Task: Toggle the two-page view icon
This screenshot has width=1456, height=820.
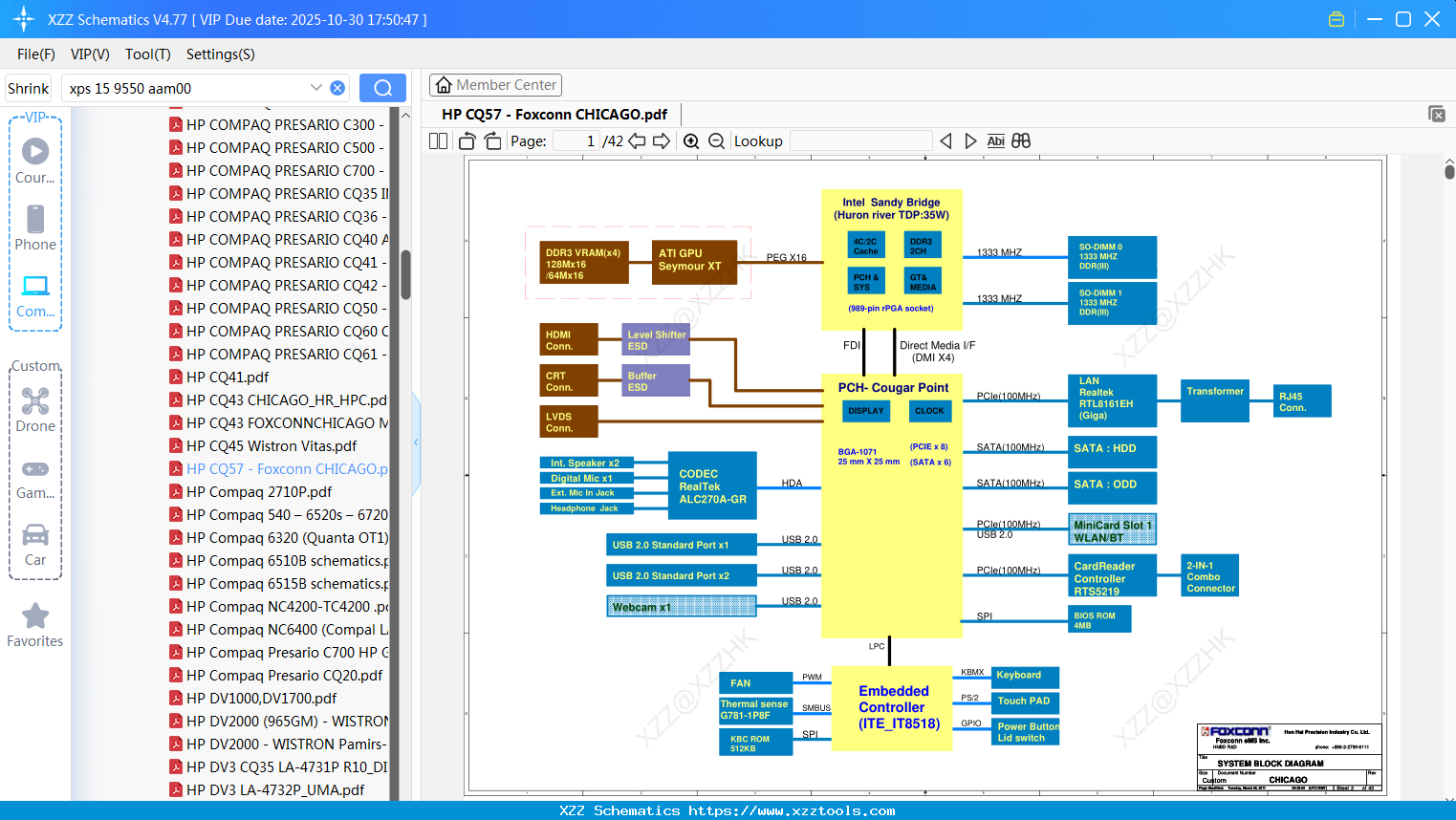Action: [x=439, y=141]
